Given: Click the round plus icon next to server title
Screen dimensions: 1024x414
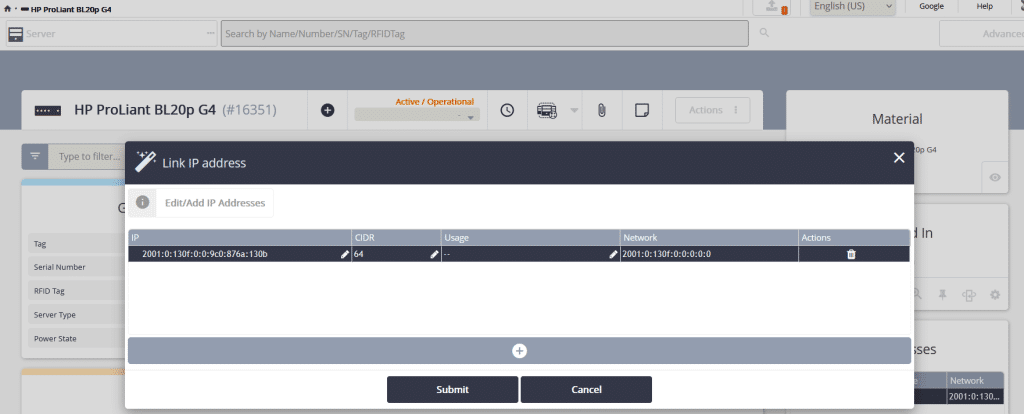Looking at the screenshot, I should pos(327,110).
